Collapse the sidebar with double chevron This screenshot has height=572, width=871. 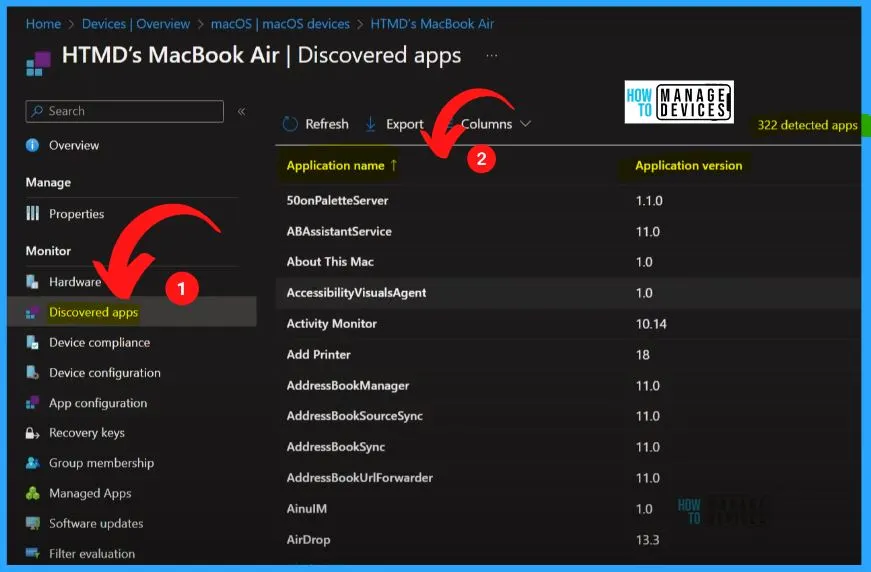point(242,112)
